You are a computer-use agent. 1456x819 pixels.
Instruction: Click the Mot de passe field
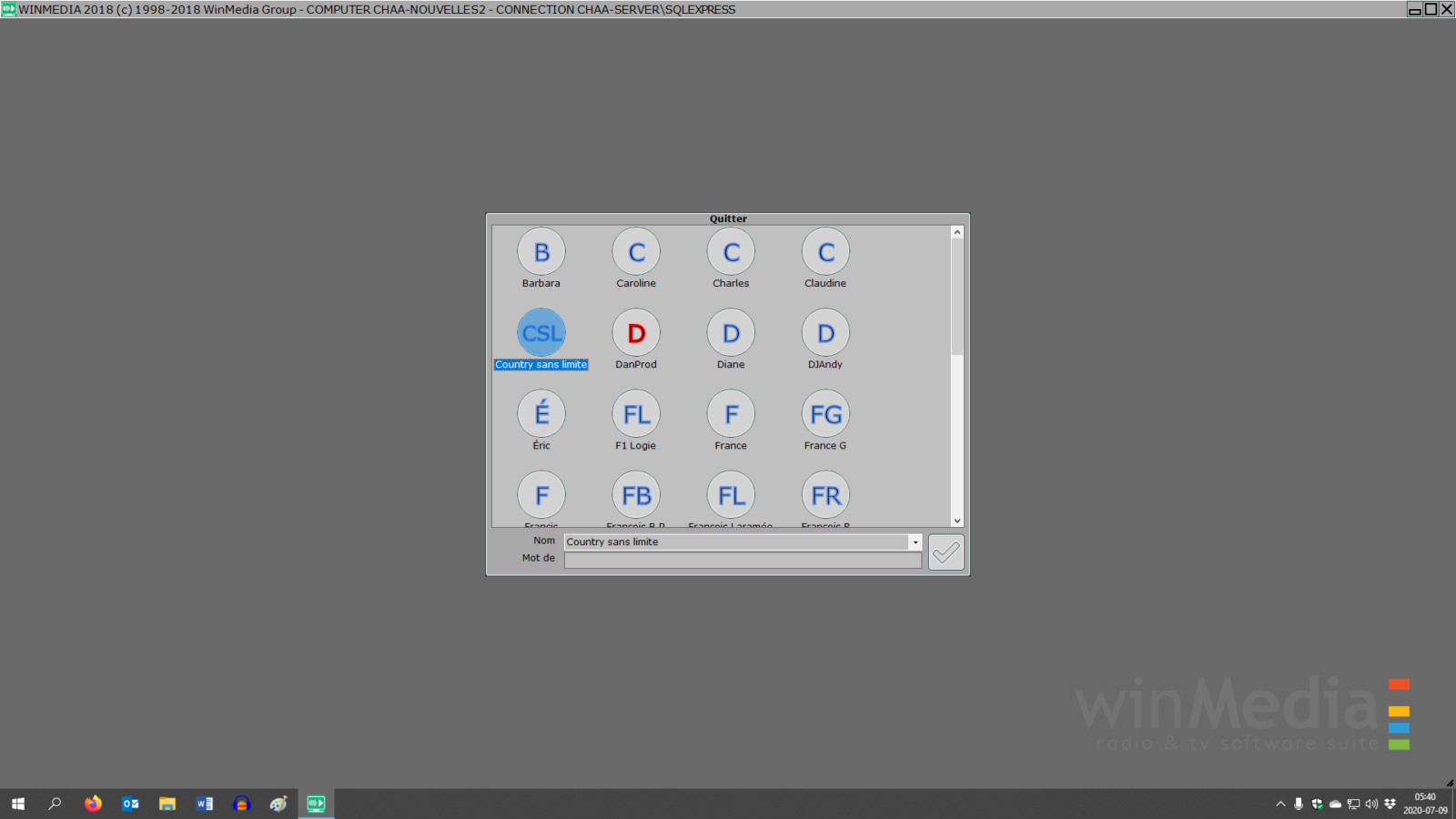click(x=742, y=561)
